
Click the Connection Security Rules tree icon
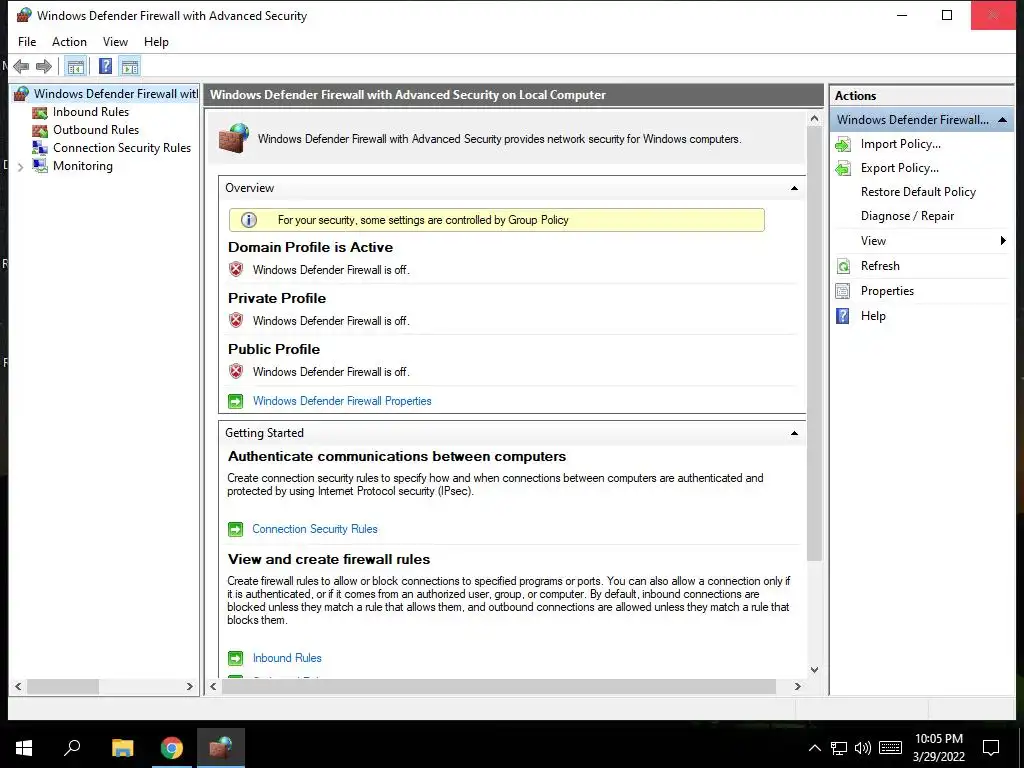(x=40, y=148)
